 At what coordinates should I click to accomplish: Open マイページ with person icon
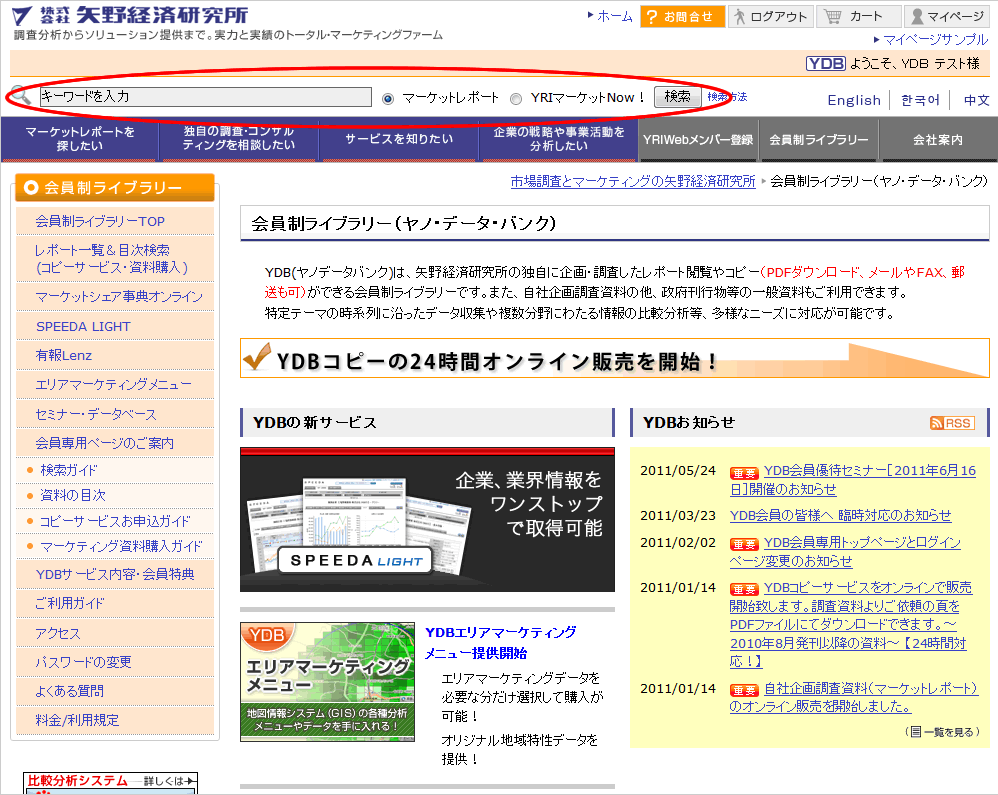946,17
